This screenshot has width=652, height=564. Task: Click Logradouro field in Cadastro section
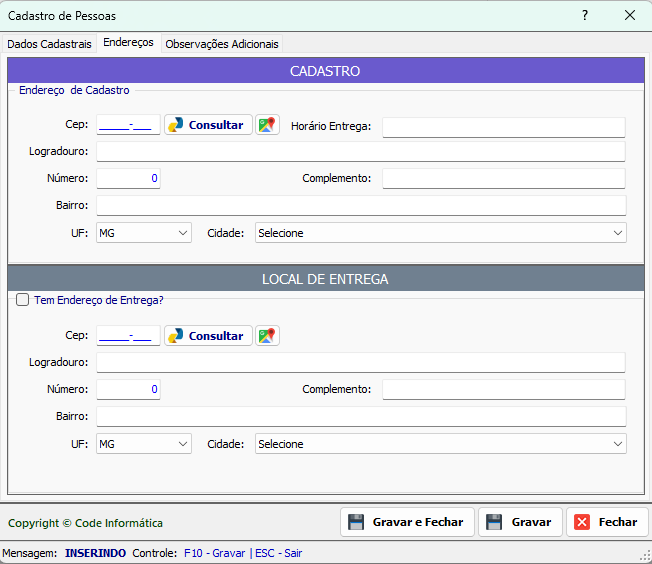(x=361, y=151)
